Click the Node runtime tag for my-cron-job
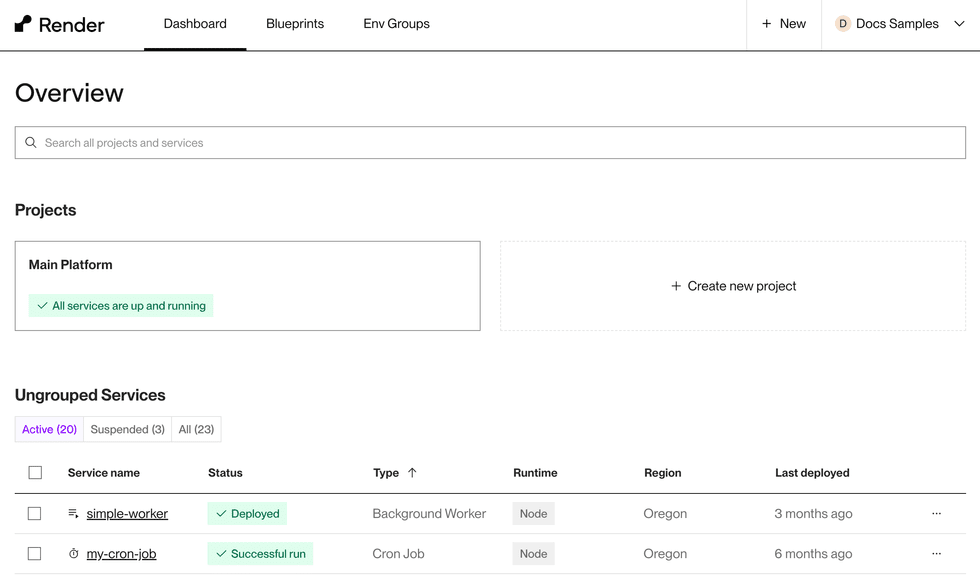This screenshot has width=980, height=580. tap(533, 554)
